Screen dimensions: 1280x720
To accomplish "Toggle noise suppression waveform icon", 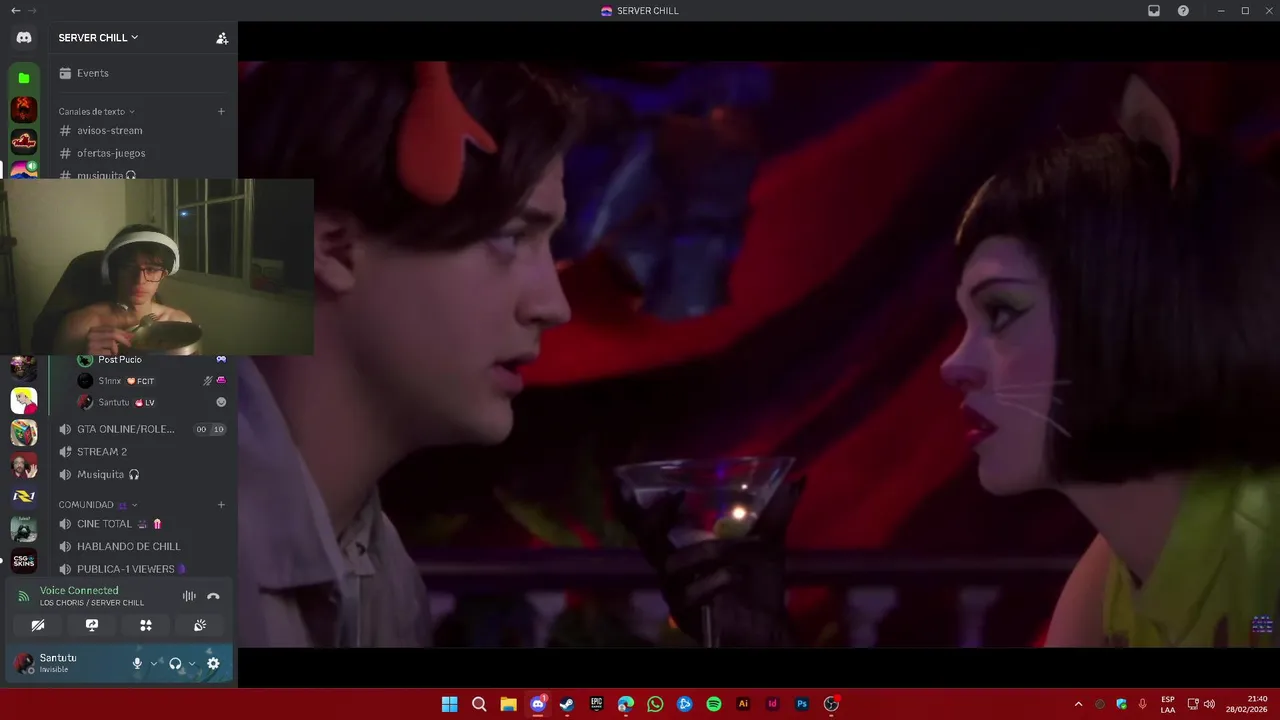I will 189,596.
